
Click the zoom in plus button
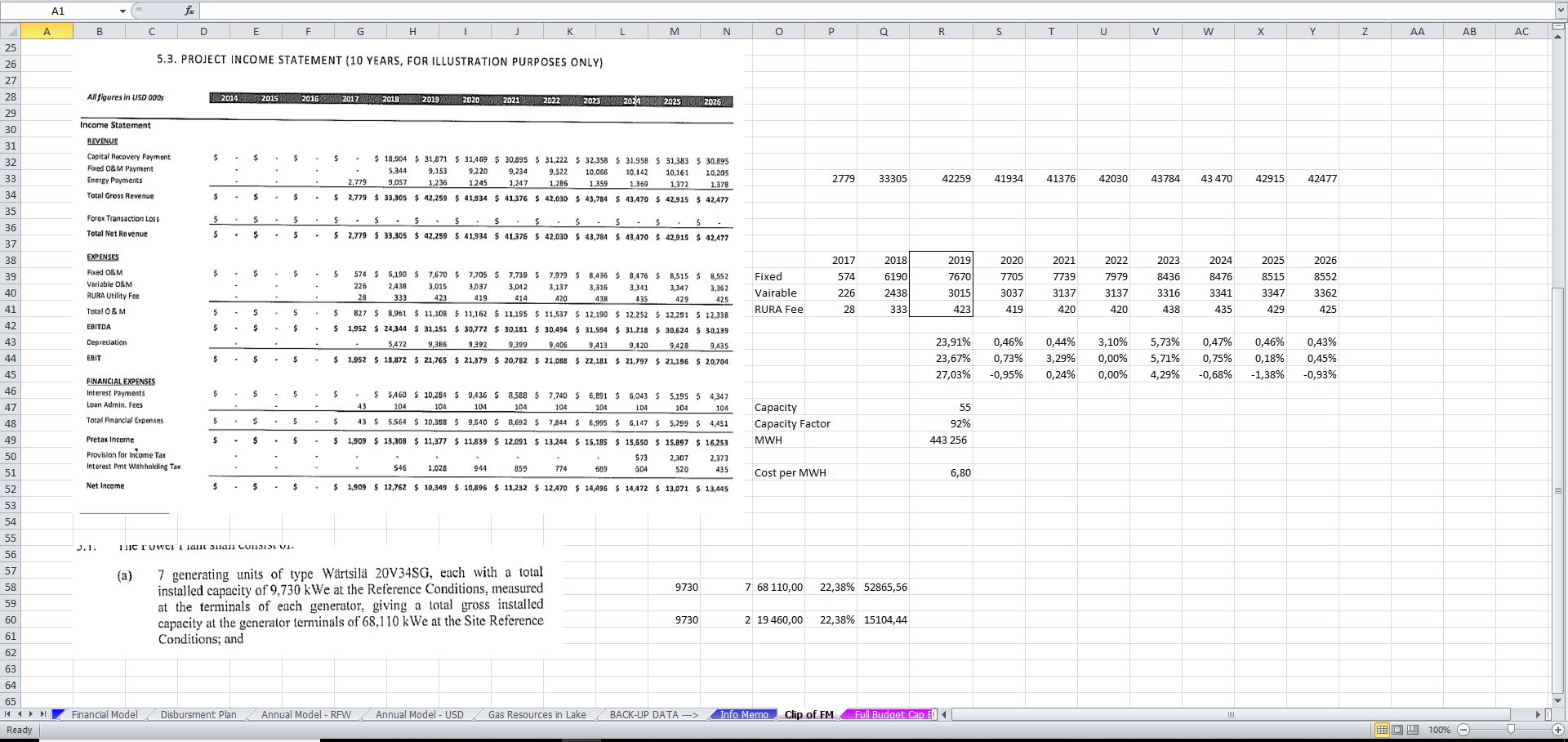click(1557, 729)
